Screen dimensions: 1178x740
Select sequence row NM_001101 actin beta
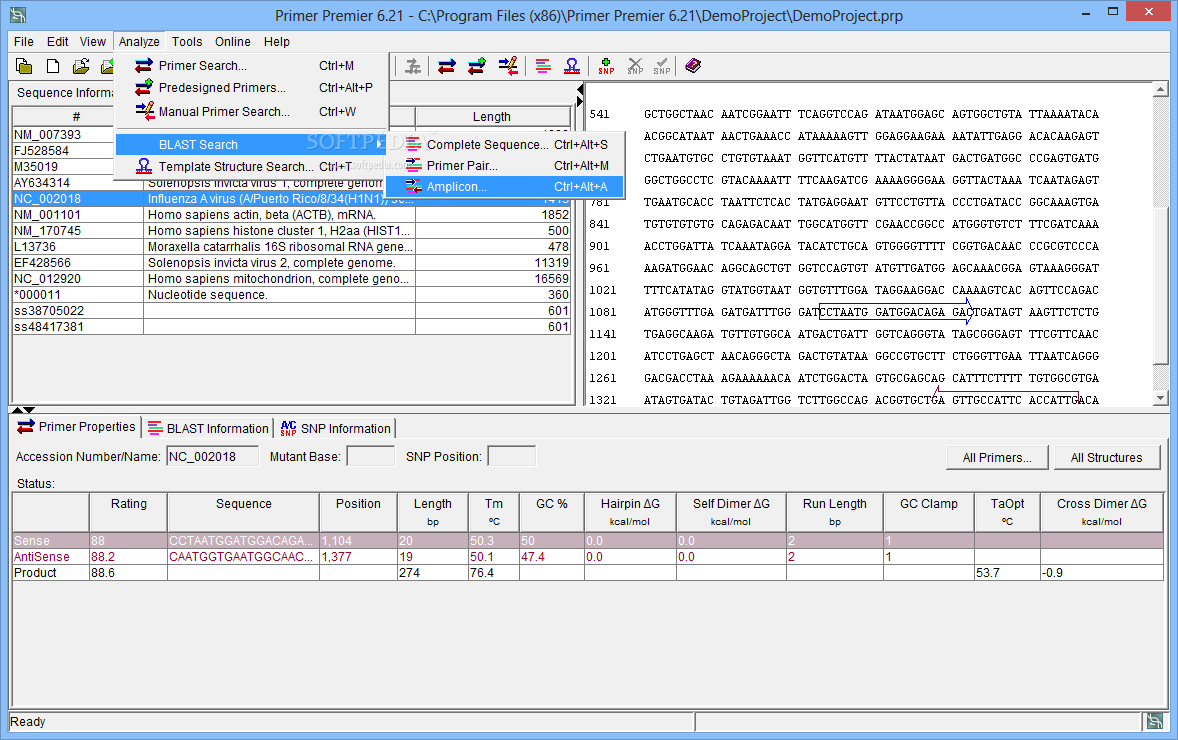291,215
